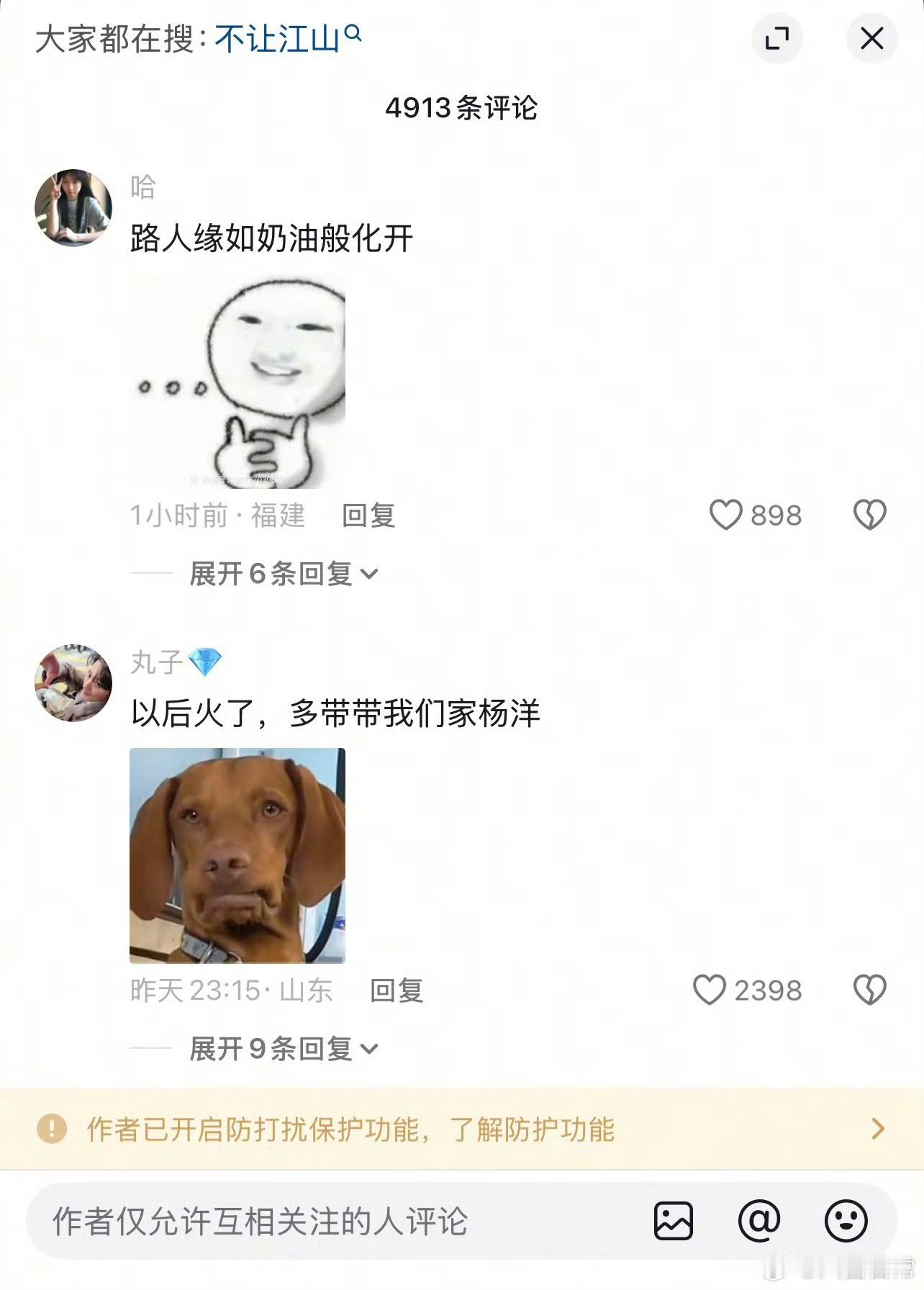Like 丸子's comment with 2398 likes
Screen dimensions: 924x1290
(709, 990)
